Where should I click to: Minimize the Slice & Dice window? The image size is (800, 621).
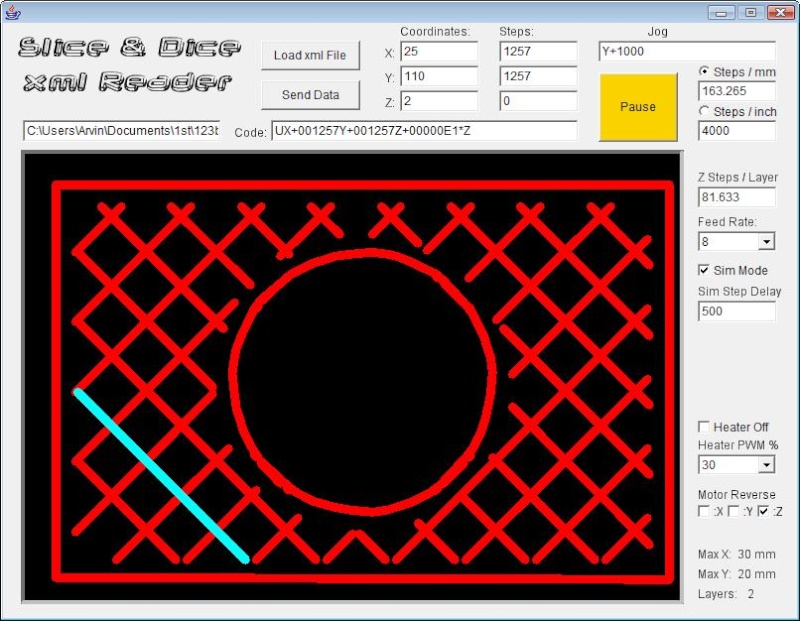click(x=721, y=13)
